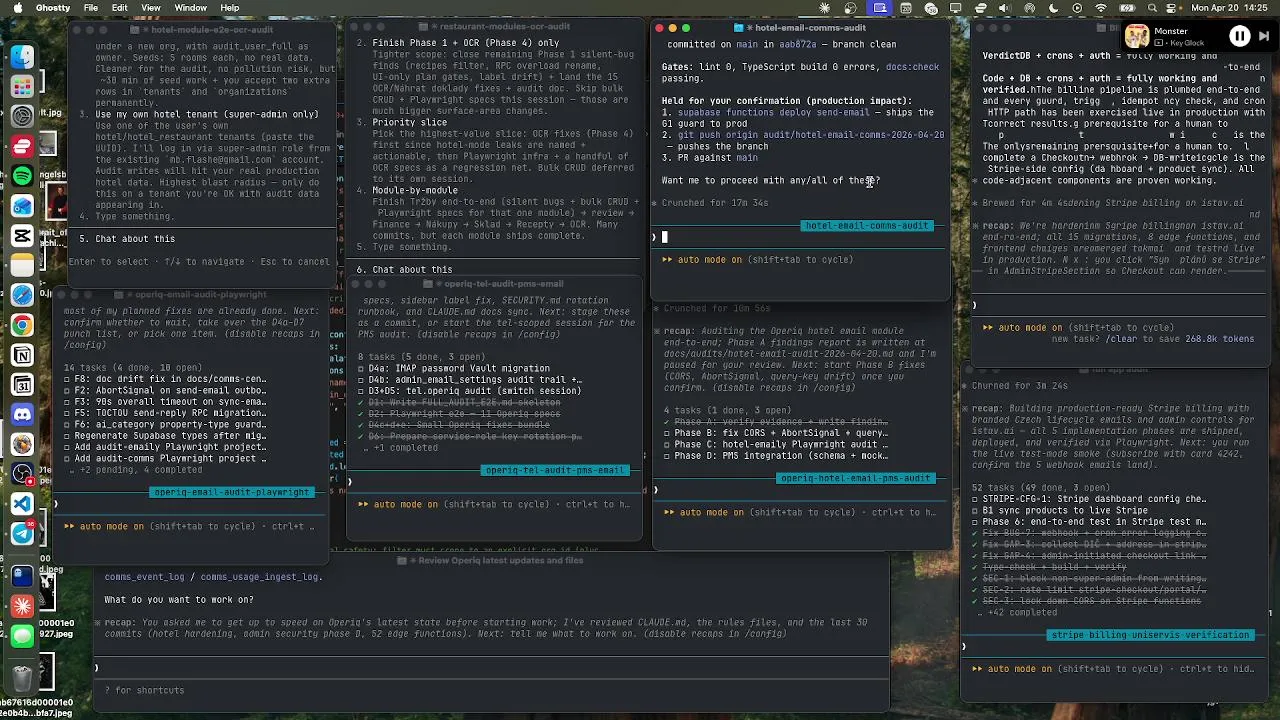The image size is (1280, 720).
Task: Select '6. Chat about this' option
Action: 404,269
